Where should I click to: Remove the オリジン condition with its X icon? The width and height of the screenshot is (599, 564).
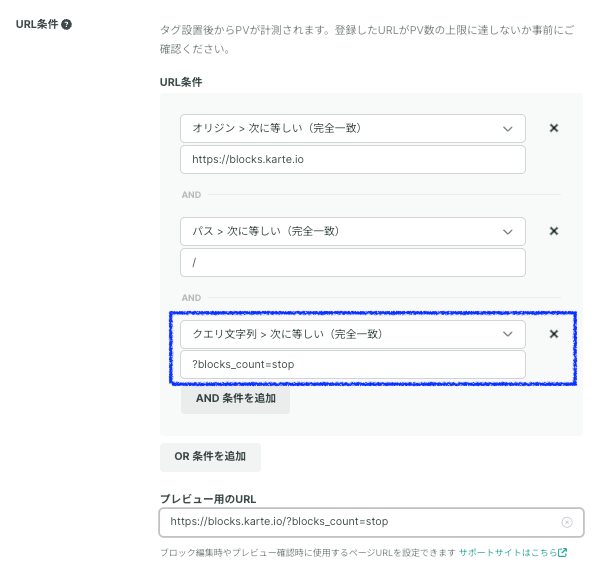pyautogui.click(x=554, y=128)
